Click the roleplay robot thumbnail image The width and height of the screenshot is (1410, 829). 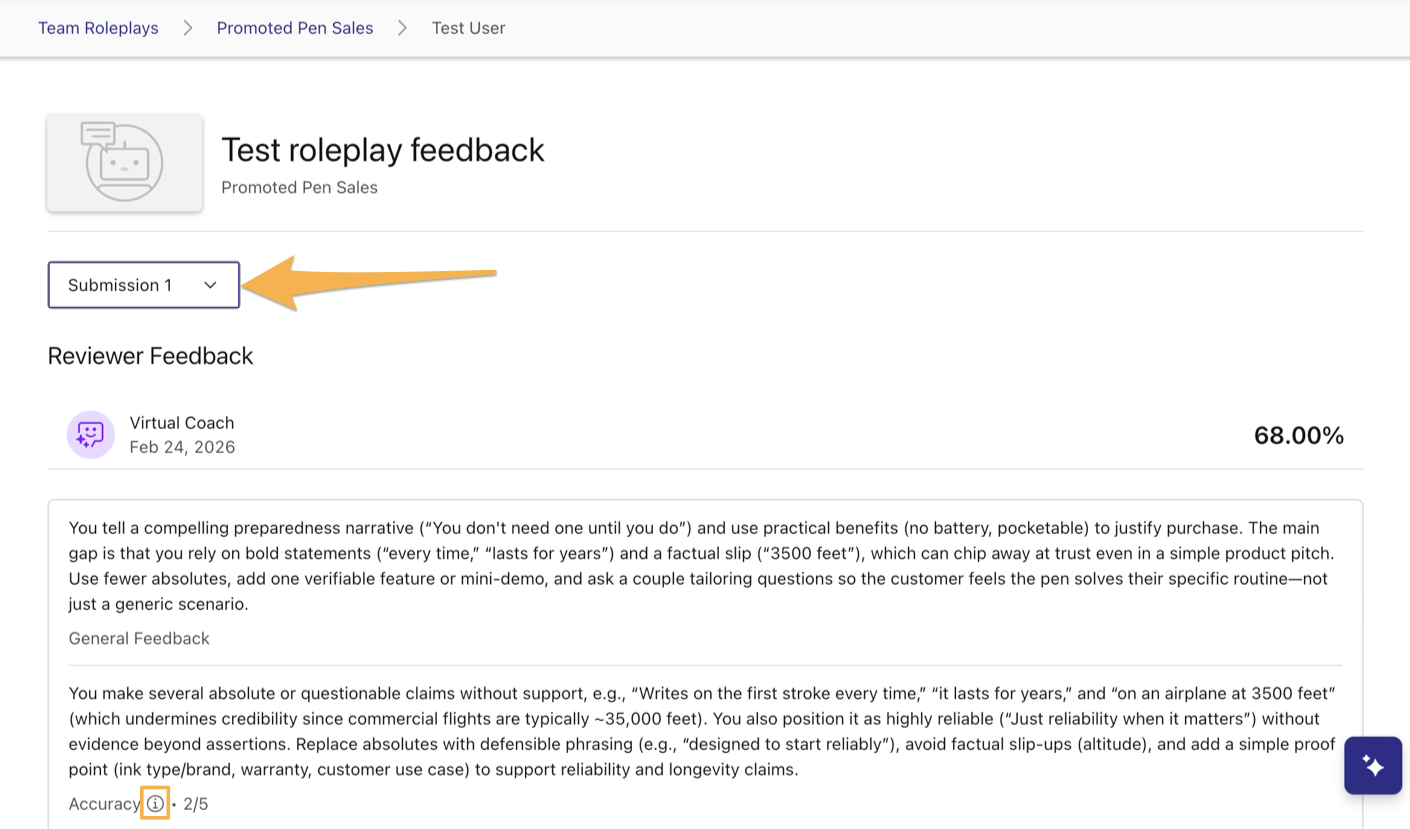click(124, 162)
